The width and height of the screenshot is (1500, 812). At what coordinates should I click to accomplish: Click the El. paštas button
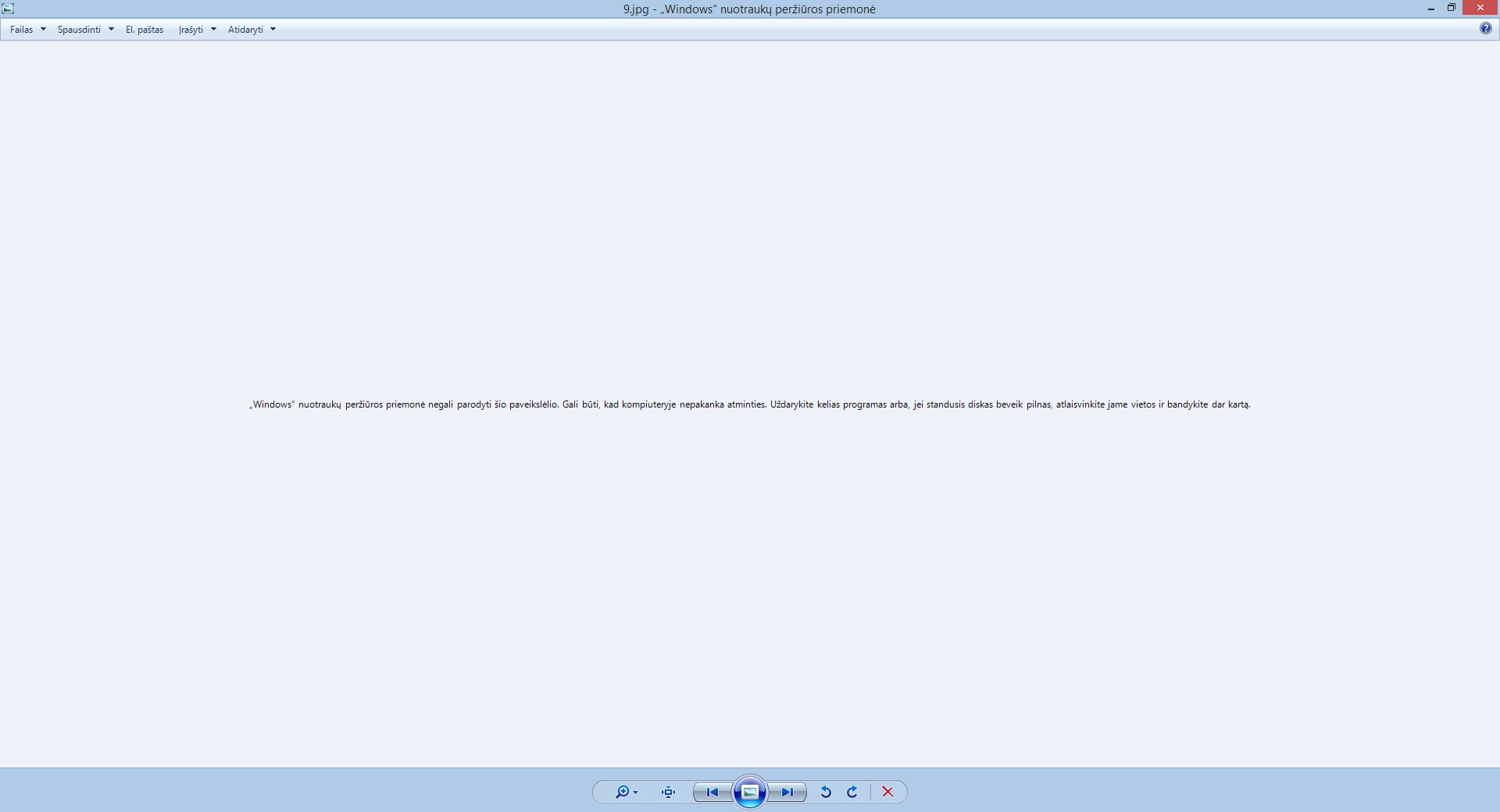pyautogui.click(x=145, y=30)
